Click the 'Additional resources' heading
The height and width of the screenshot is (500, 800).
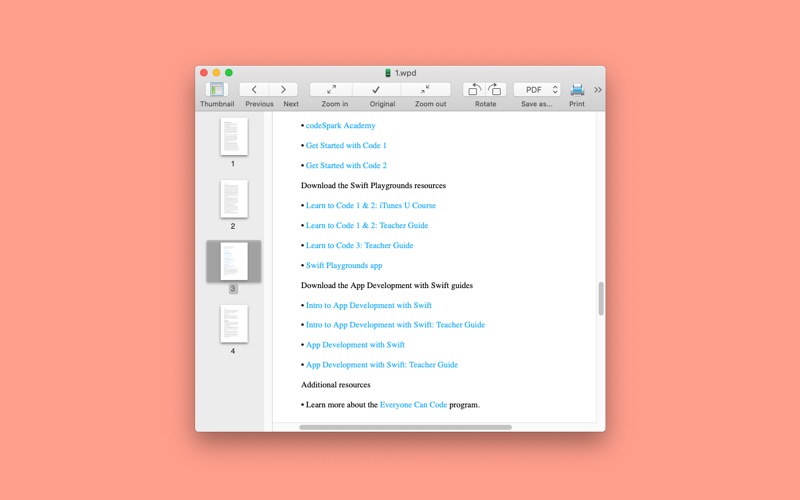pos(336,385)
